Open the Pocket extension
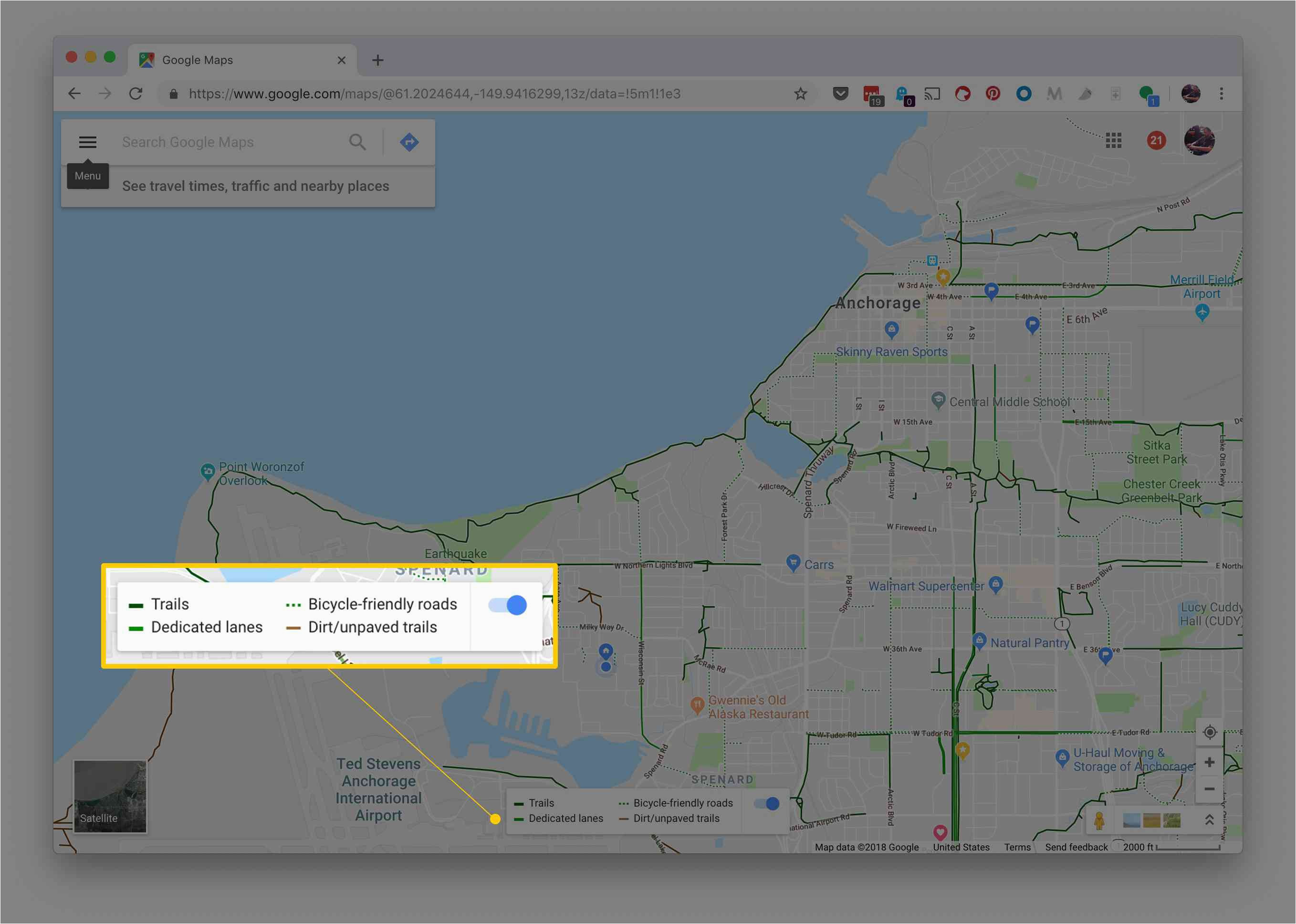 pos(840,94)
